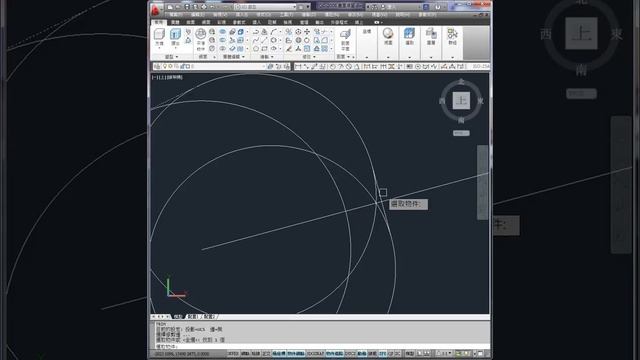Image resolution: width=640 pixels, height=360 pixels.
Task: Click the Smooth Object (平滑物件) mesh tool
Action: [200, 39]
